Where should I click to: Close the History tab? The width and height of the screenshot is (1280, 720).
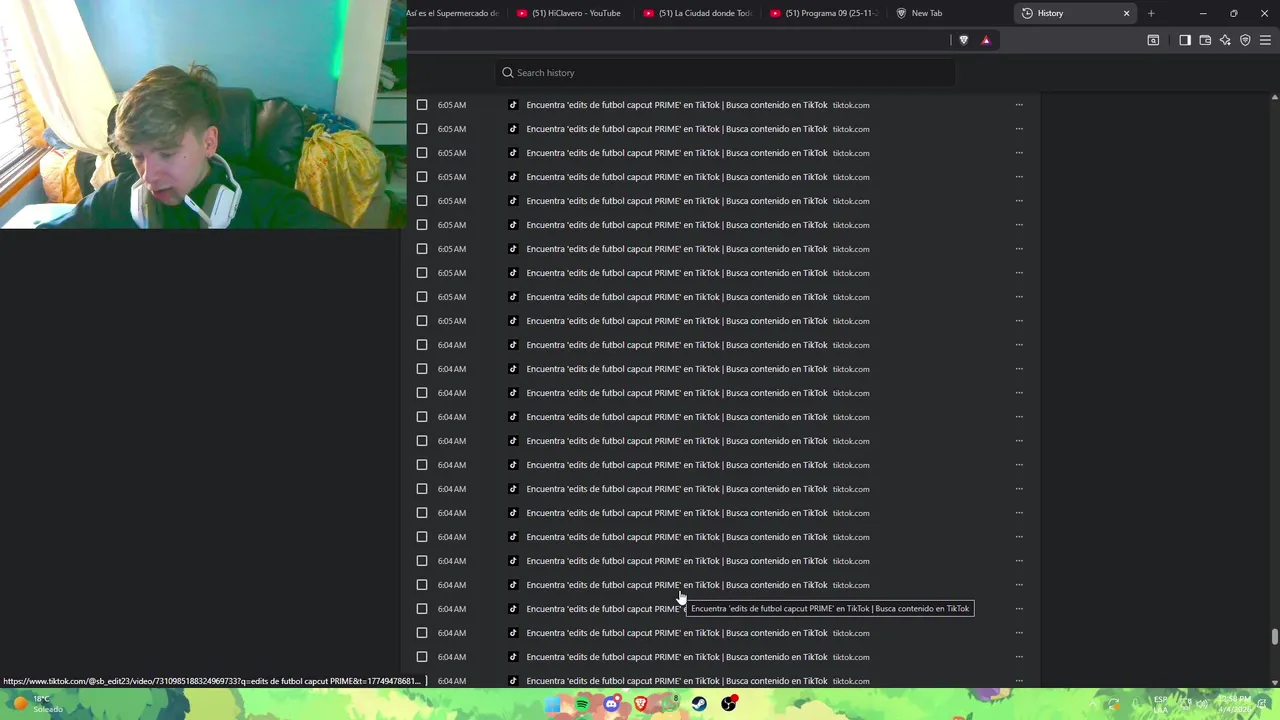[x=1126, y=13]
